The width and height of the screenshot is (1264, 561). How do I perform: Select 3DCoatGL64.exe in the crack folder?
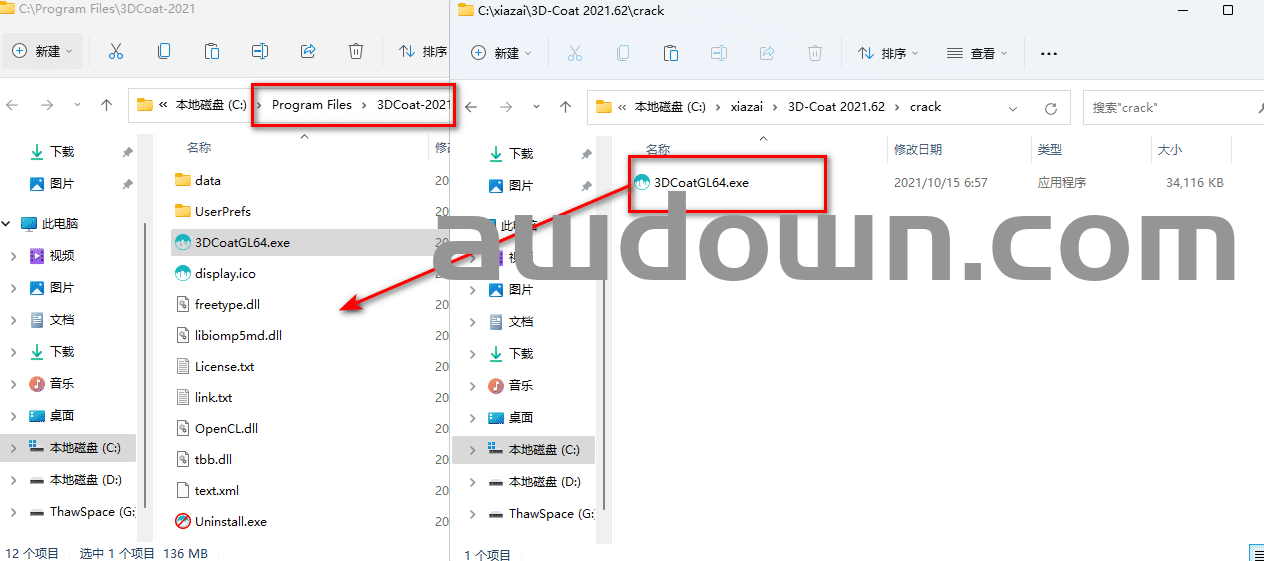click(701, 183)
